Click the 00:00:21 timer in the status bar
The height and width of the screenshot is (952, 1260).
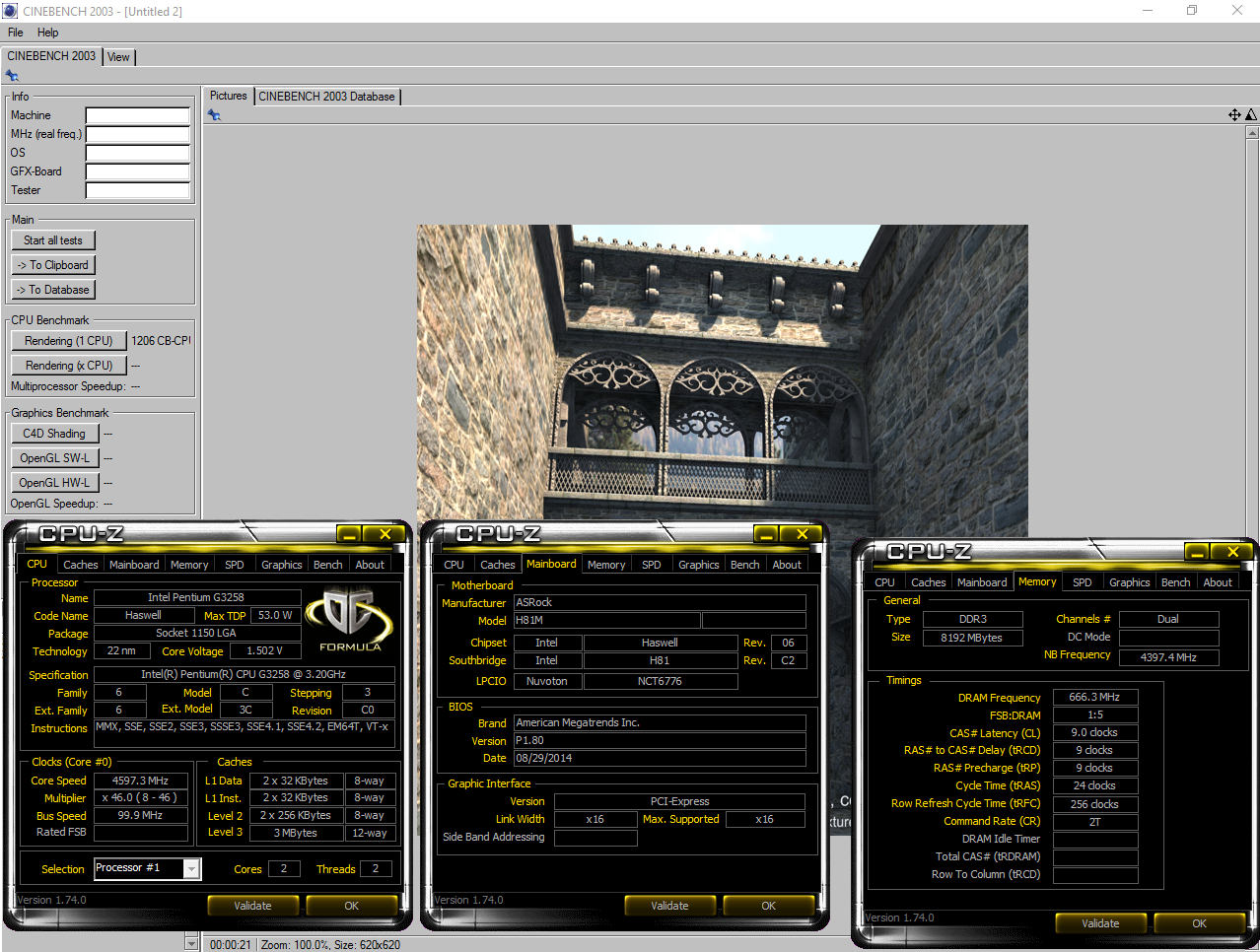click(231, 944)
